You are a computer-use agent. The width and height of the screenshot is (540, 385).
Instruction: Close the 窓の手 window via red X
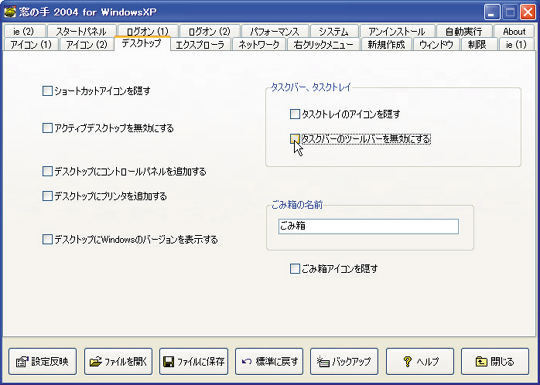coord(528,13)
